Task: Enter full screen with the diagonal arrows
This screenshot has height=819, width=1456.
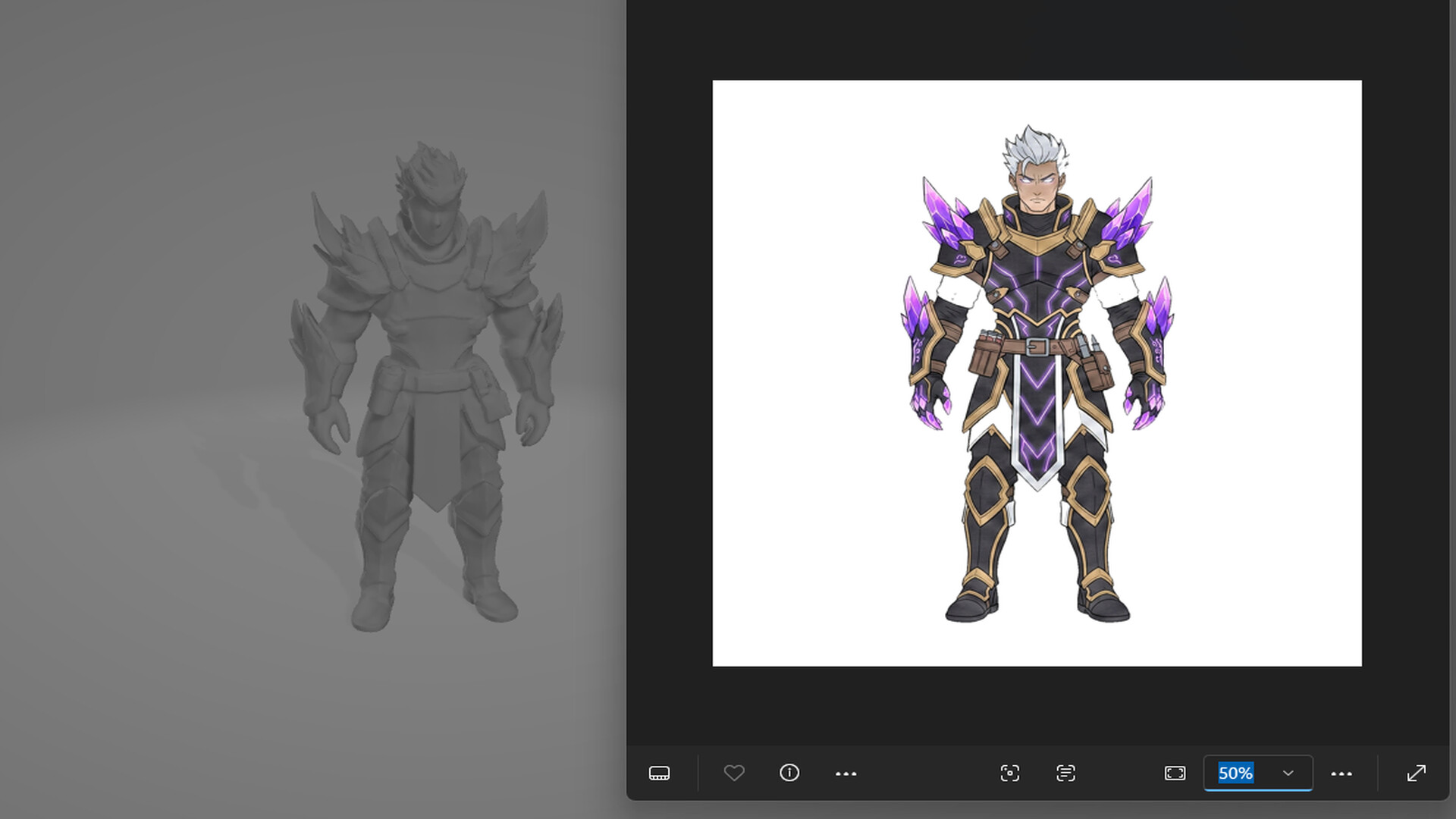Action: point(1416,773)
